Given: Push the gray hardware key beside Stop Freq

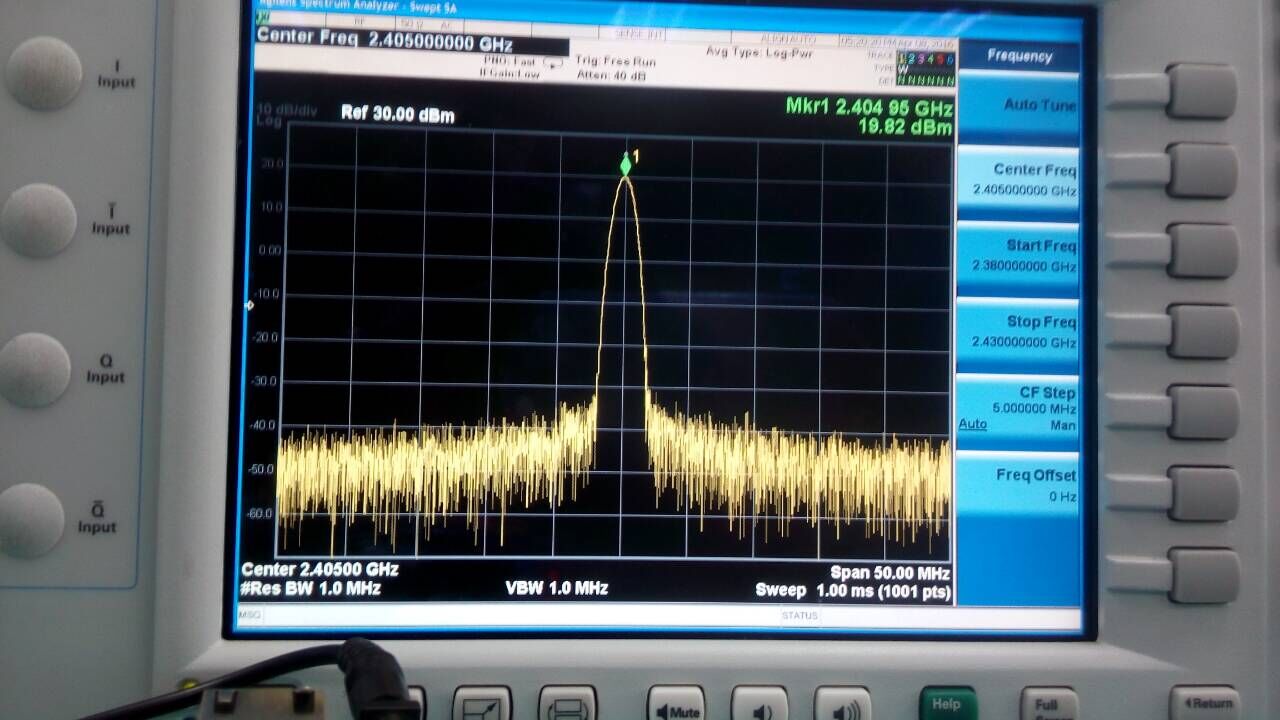Looking at the screenshot, I should click(x=1203, y=331).
